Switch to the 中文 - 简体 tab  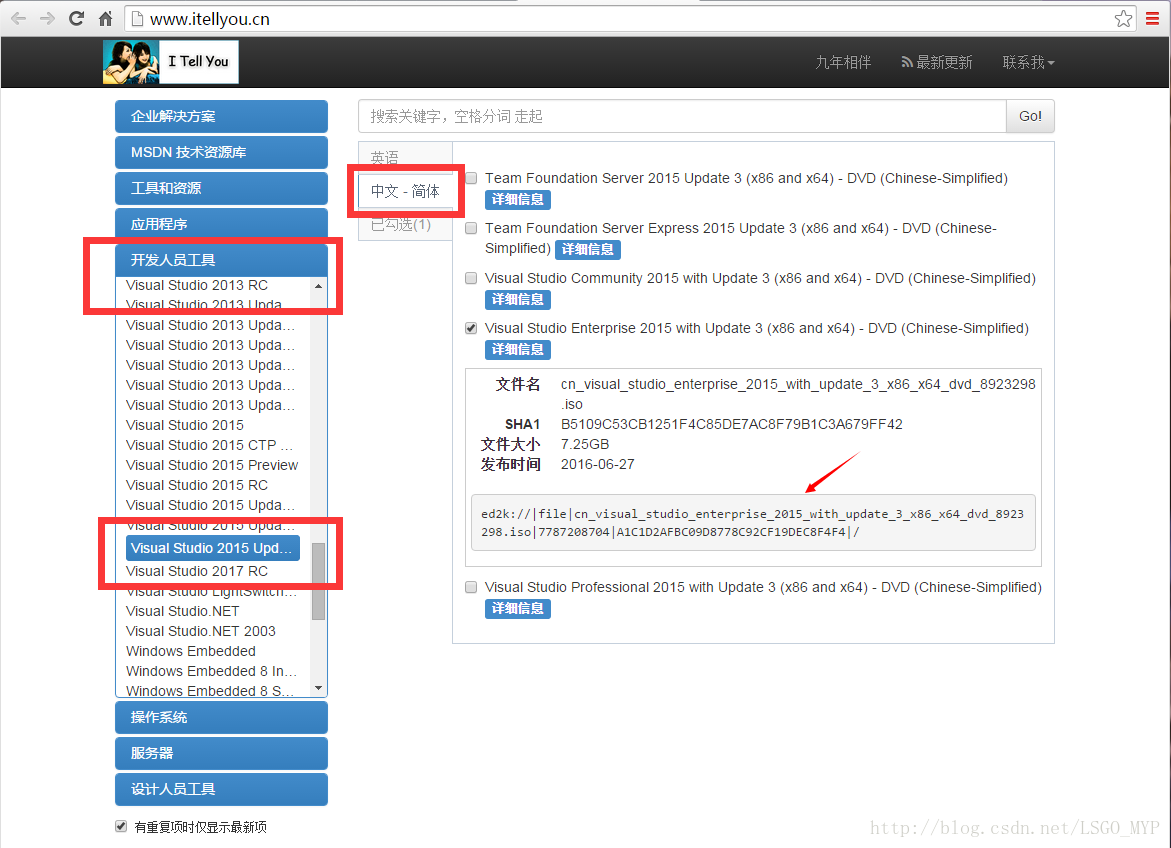click(405, 191)
